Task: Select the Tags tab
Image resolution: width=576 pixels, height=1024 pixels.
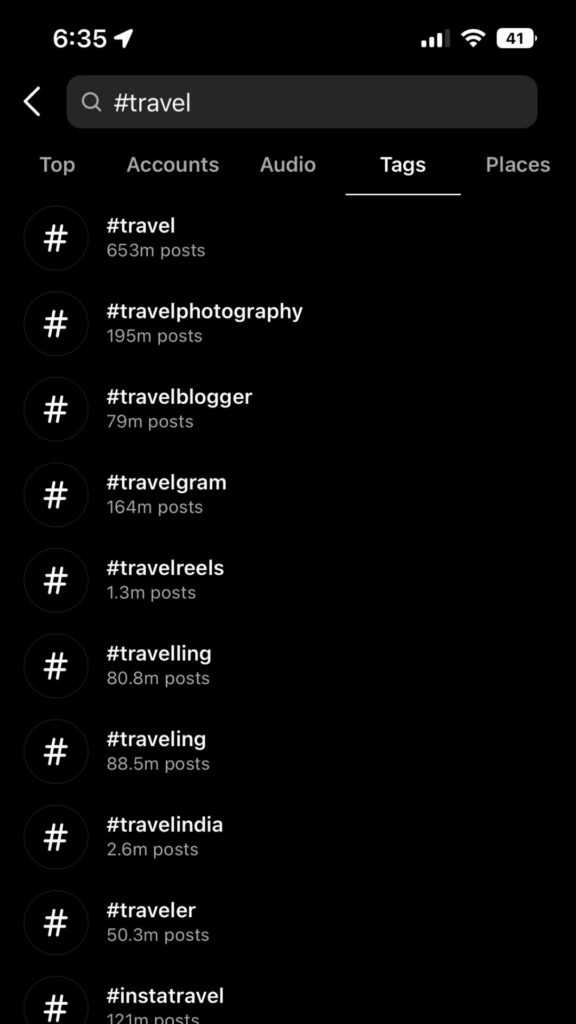Action: pos(402,165)
